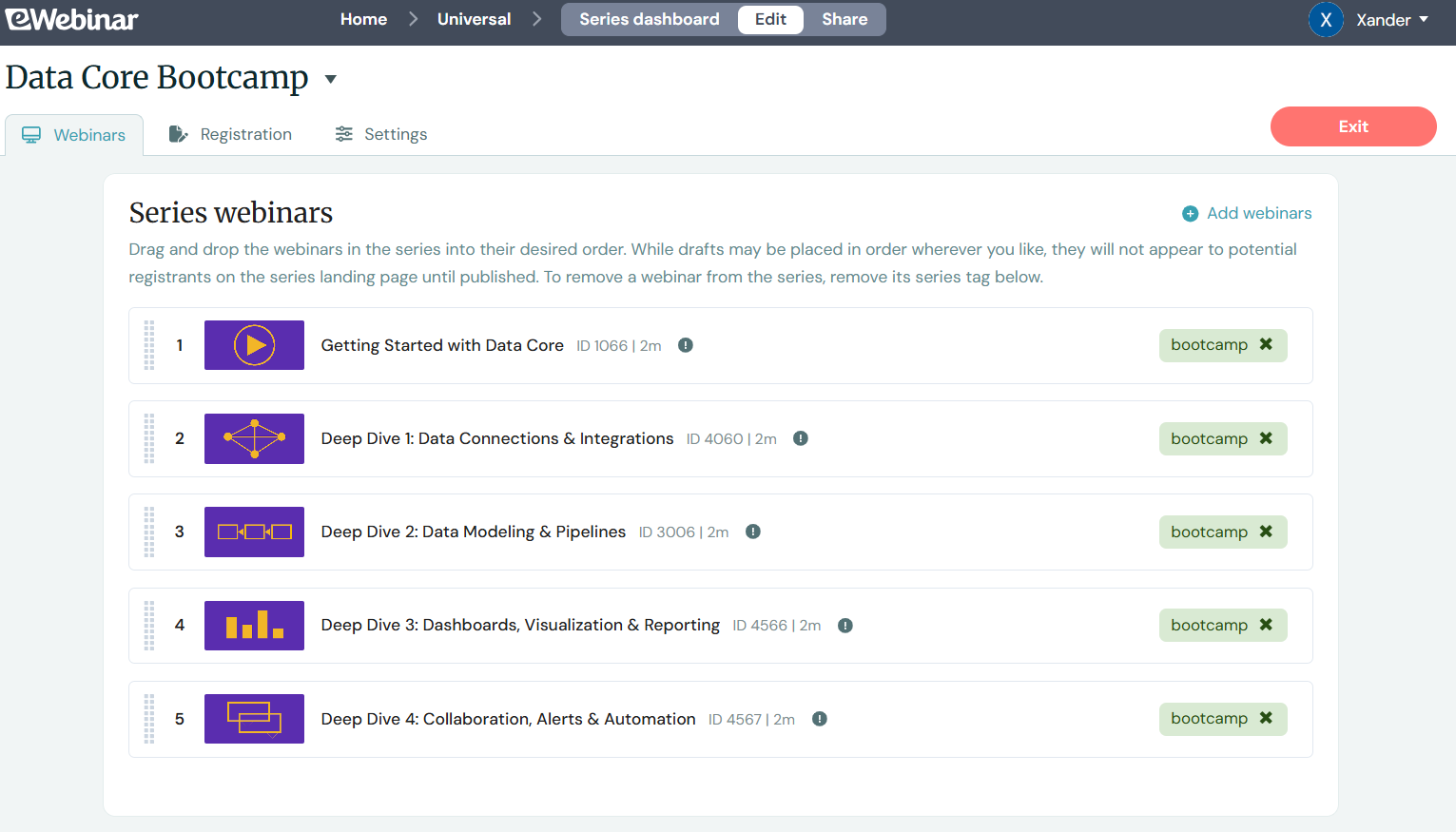
Task: Grab drag handle of Deep Dive 4 row
Action: point(149,719)
